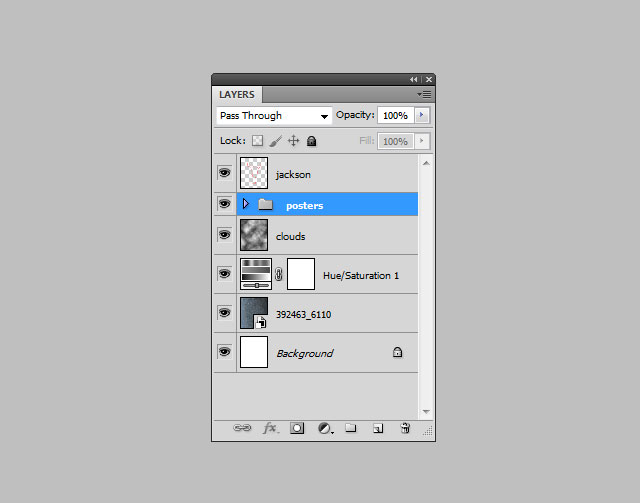Click the Hue/Saturation adjustment icon
The image size is (640, 503).
tap(256, 274)
